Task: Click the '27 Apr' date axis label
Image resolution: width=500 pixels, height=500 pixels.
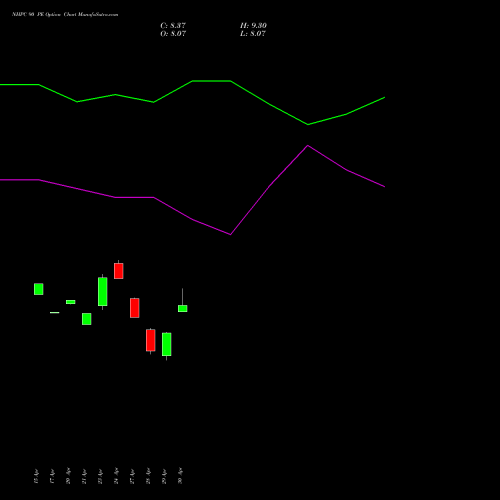Action: point(132,476)
